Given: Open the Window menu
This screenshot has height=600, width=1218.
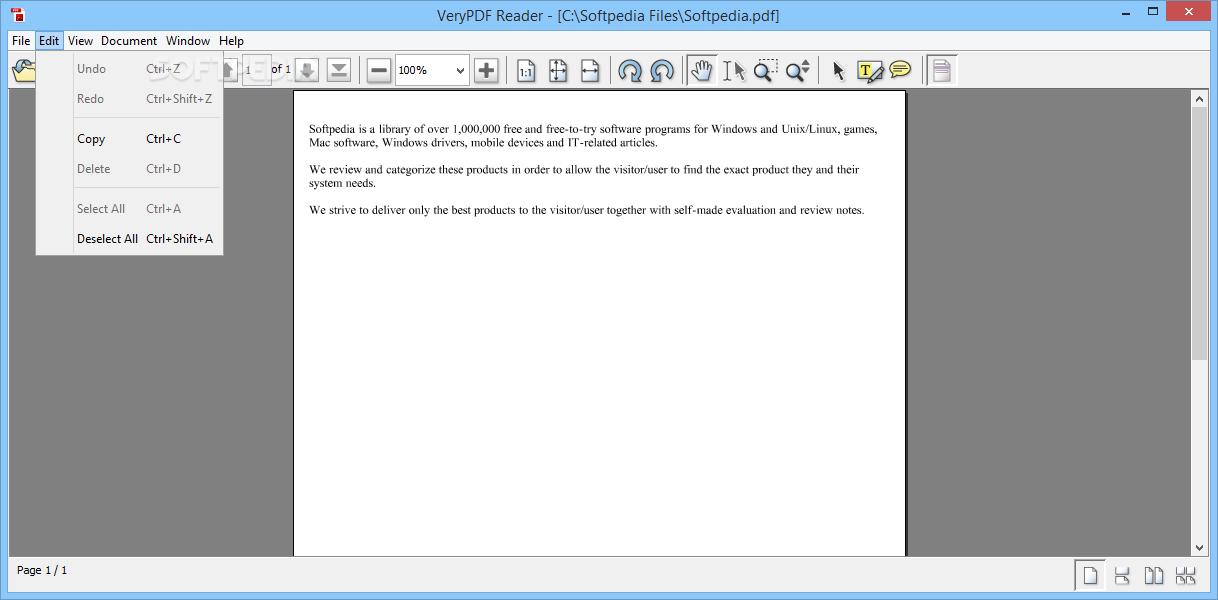Looking at the screenshot, I should click(x=188, y=41).
